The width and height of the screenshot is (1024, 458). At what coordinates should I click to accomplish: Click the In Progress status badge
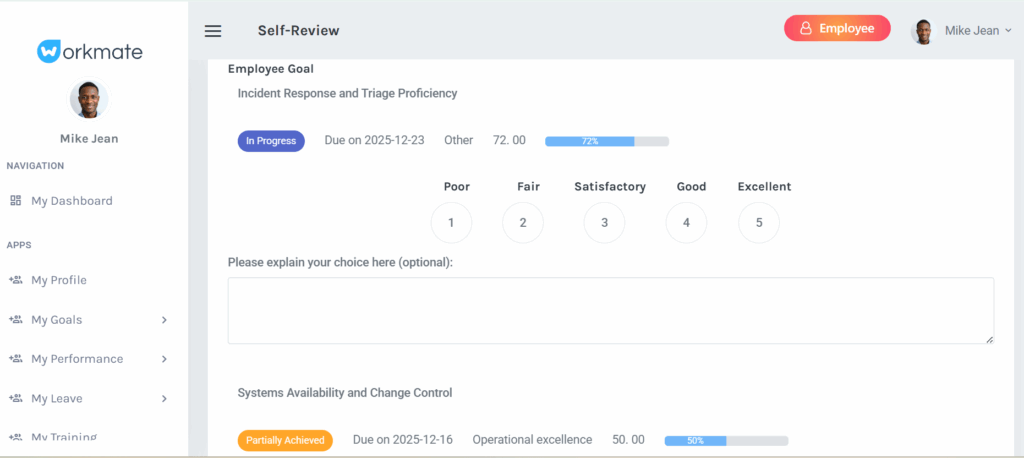271,141
